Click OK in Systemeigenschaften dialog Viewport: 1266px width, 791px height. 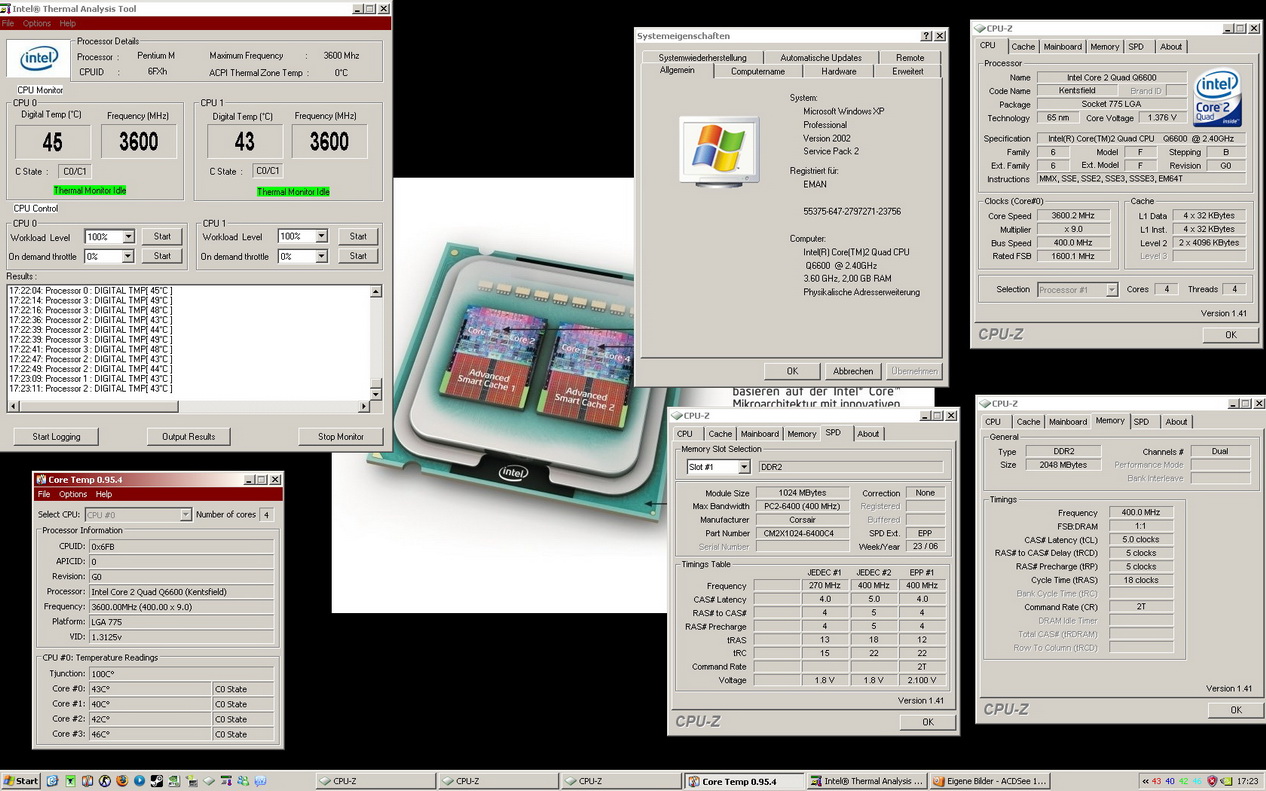(792, 371)
